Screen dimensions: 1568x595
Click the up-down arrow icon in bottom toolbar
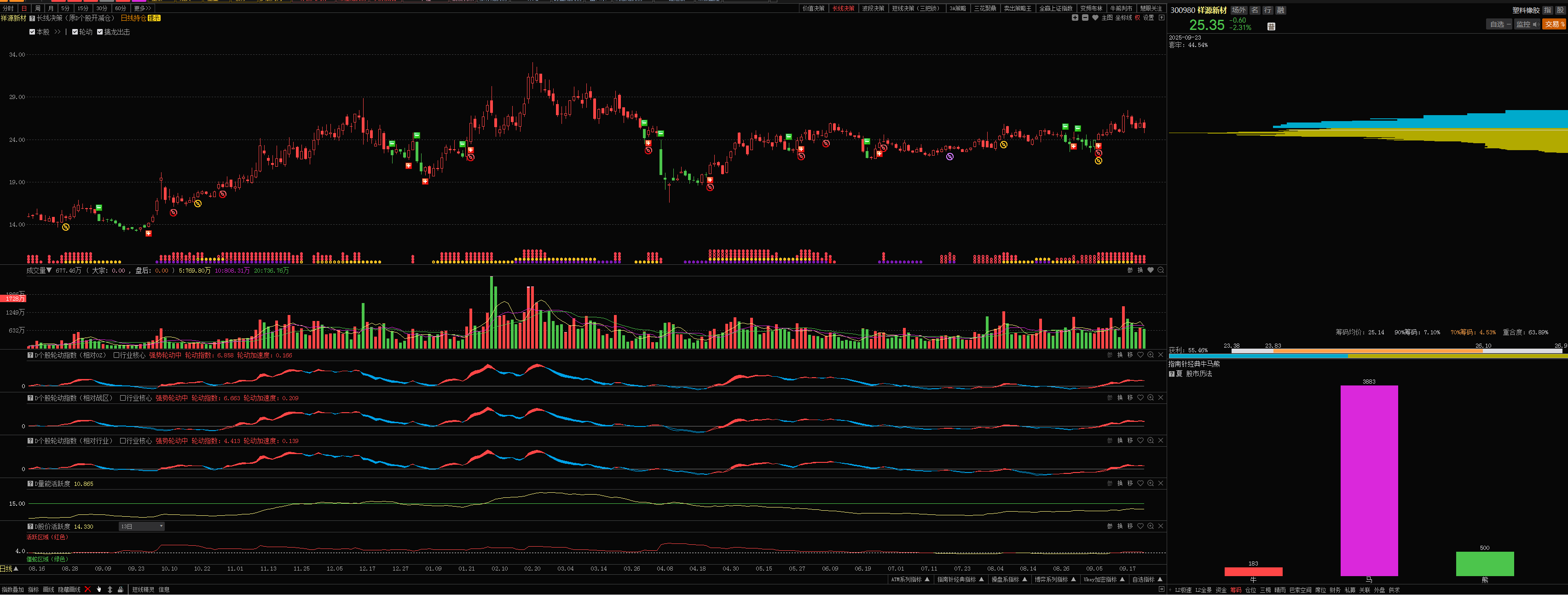click(110, 589)
